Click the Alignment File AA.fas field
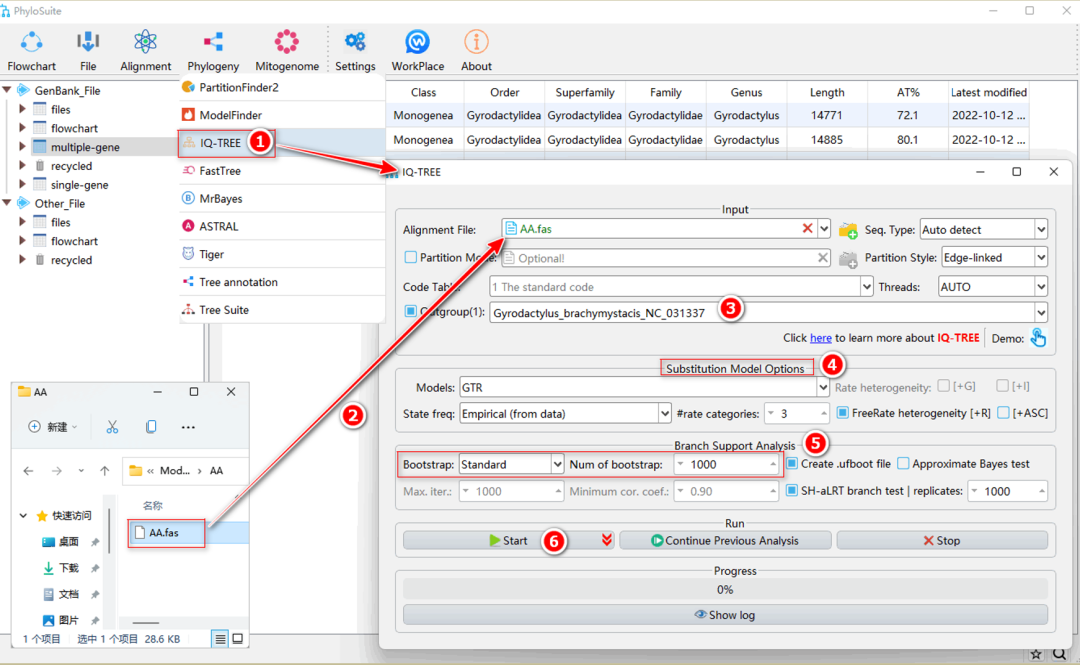This screenshot has height=665, width=1080. click(x=666, y=229)
